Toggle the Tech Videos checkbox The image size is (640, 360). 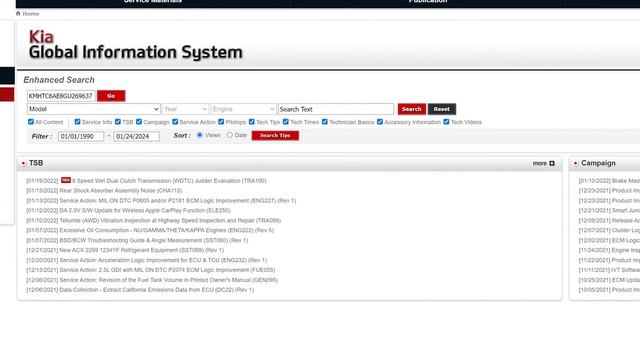click(446, 122)
